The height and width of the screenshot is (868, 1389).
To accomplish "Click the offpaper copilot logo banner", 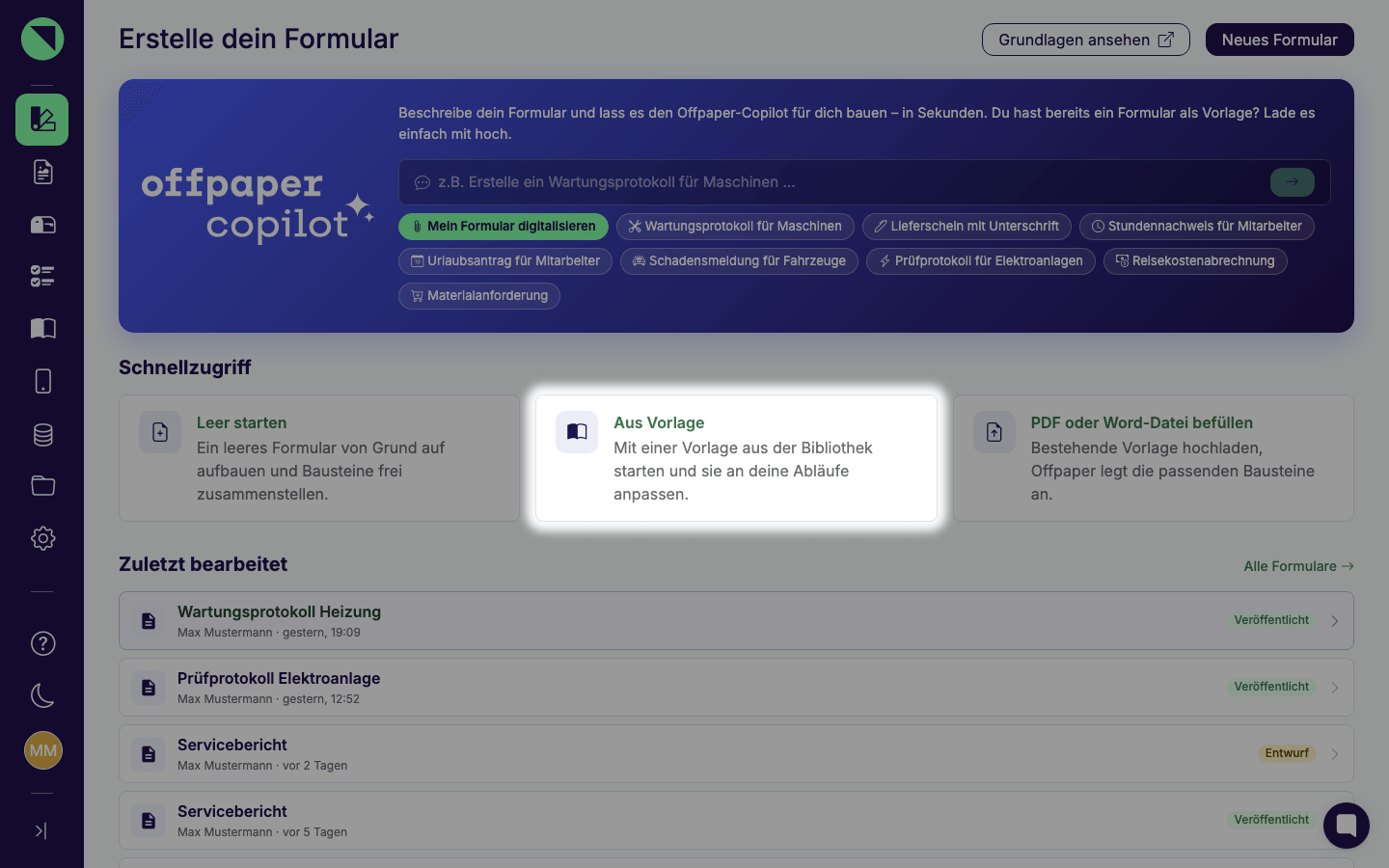I will coord(258,205).
